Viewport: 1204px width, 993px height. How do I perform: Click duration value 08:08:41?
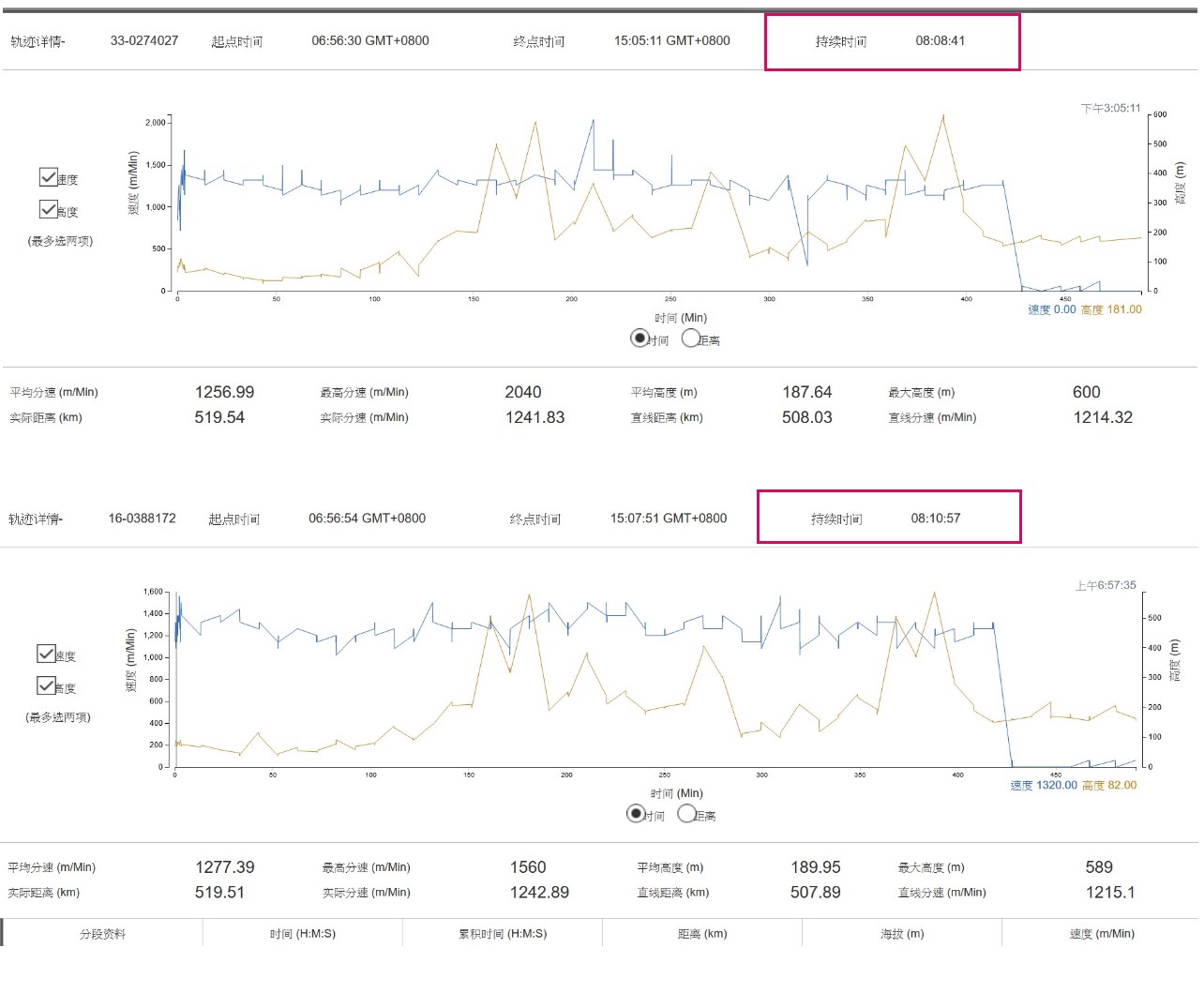coord(941,40)
